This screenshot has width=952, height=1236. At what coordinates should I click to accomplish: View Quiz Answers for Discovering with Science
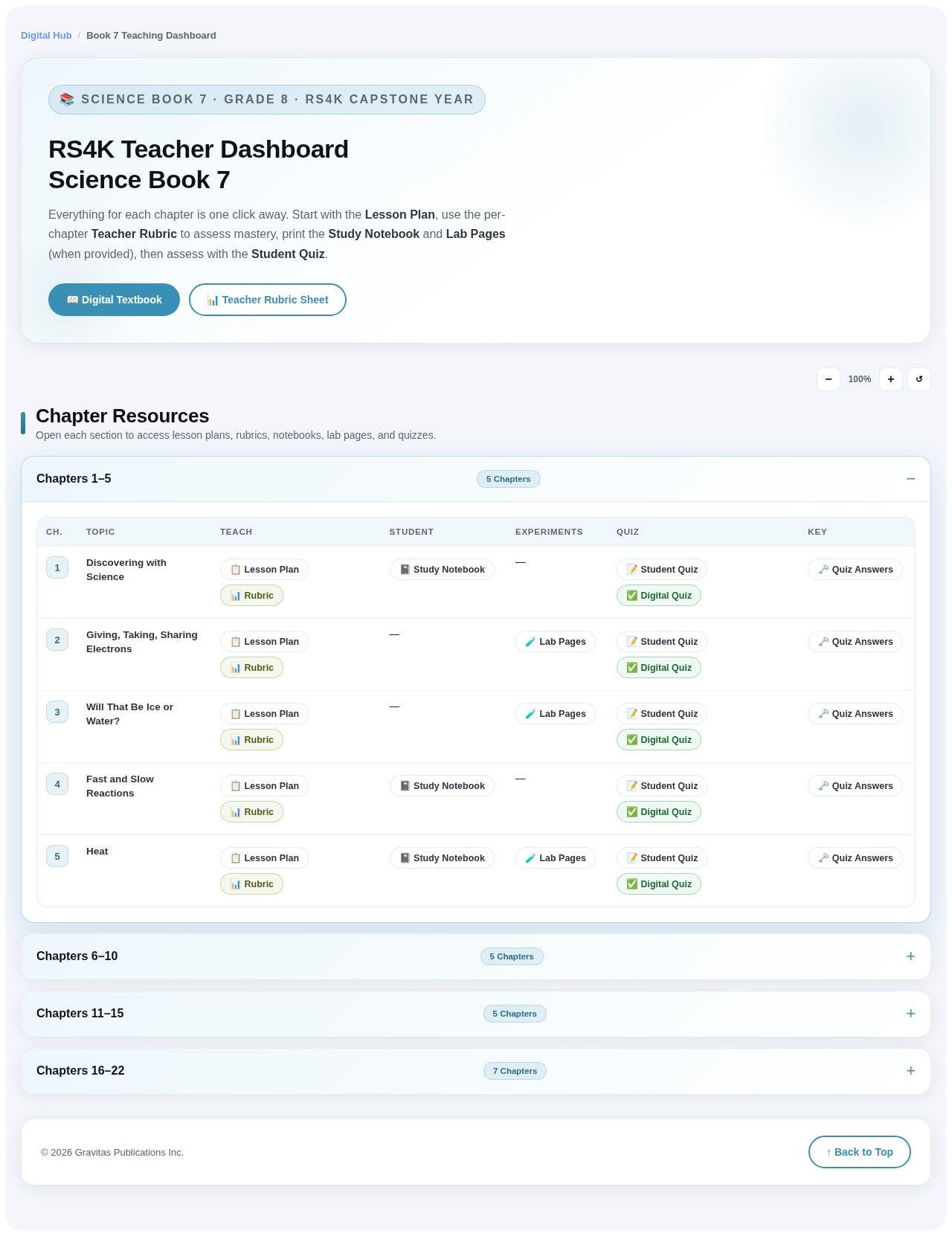pos(855,570)
